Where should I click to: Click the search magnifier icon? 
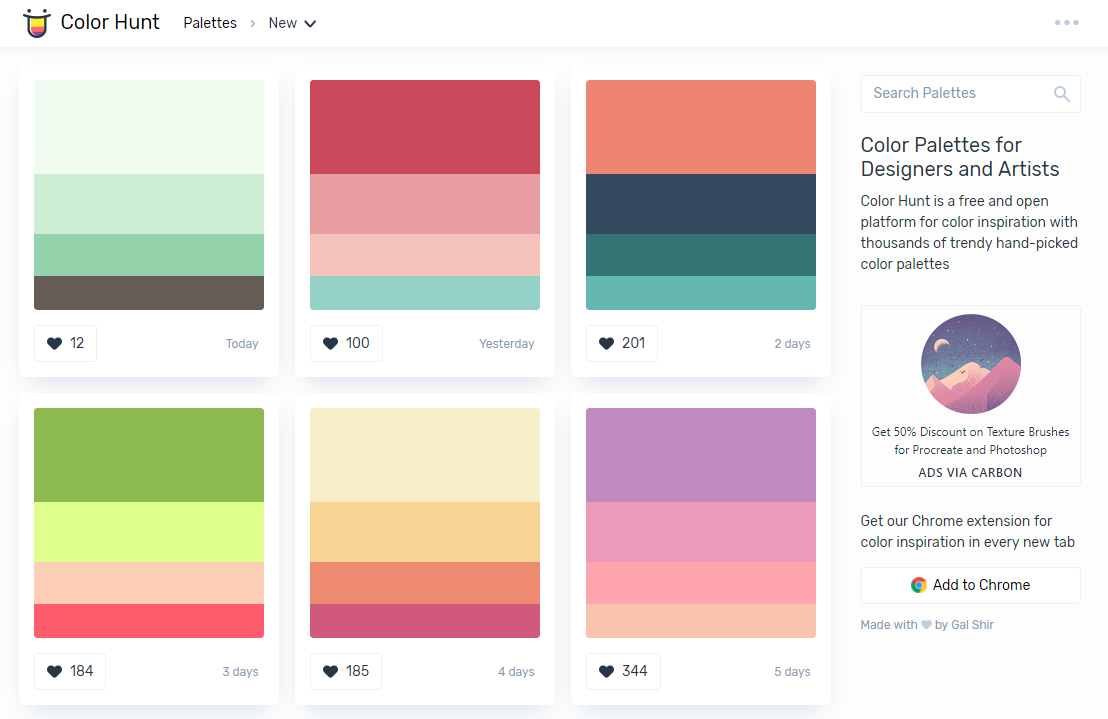point(1061,94)
